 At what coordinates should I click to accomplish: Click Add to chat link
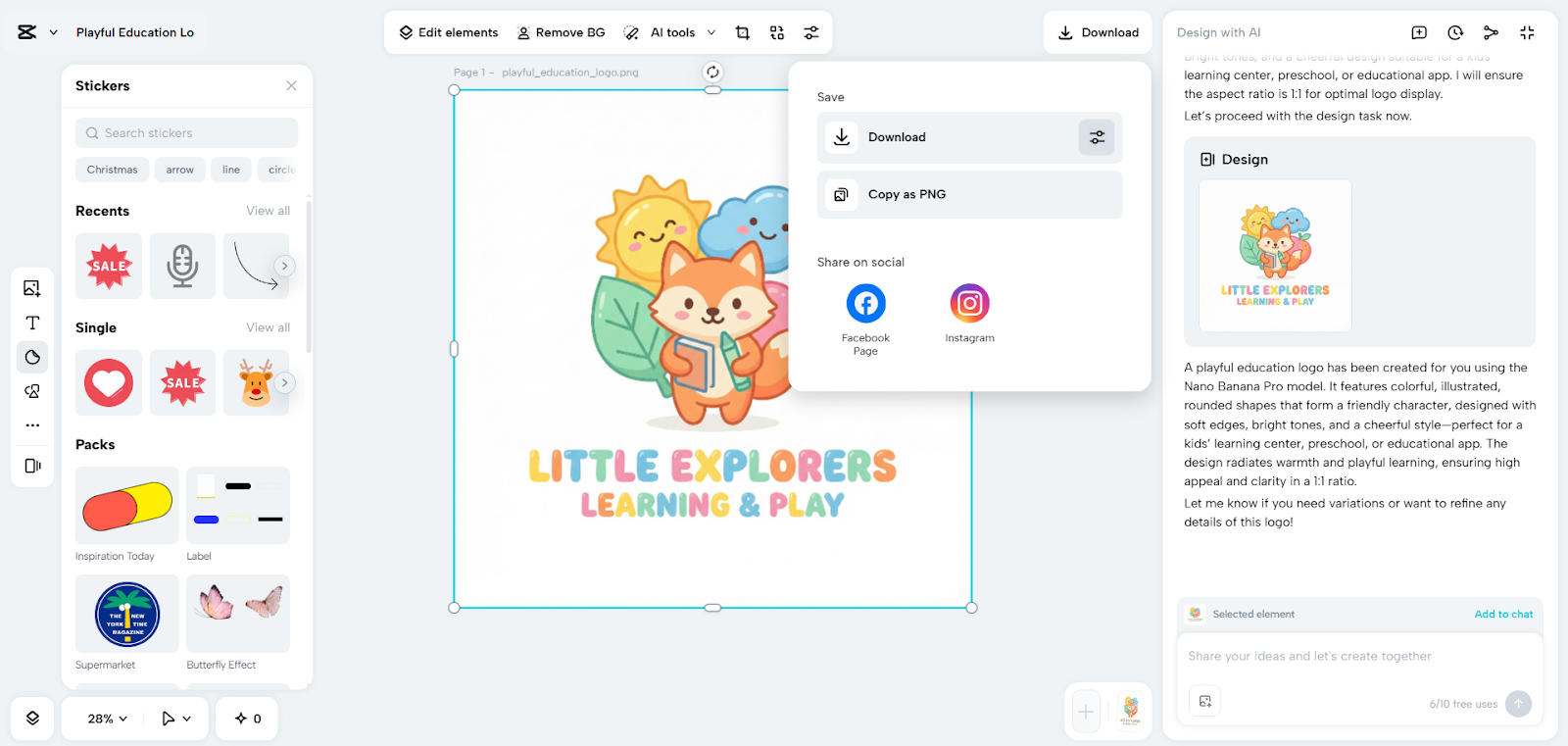(x=1503, y=614)
